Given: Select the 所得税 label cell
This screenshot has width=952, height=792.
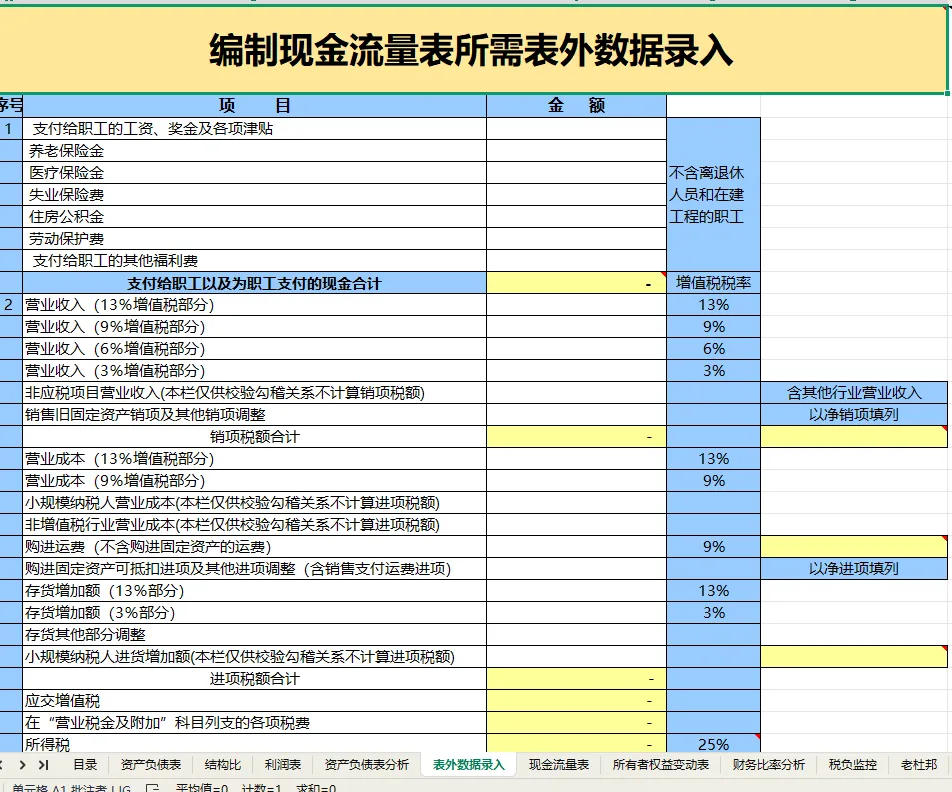Looking at the screenshot, I should pyautogui.click(x=254, y=743).
